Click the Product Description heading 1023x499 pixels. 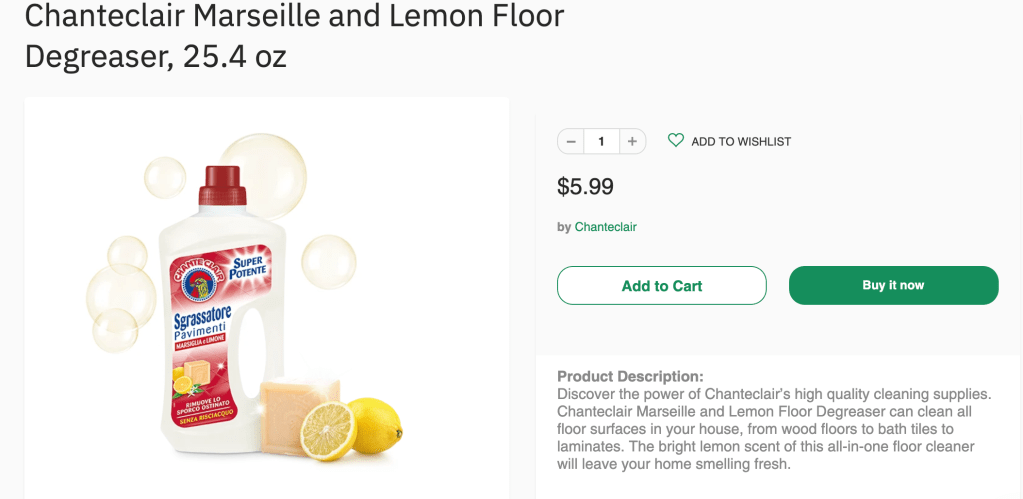tap(630, 376)
